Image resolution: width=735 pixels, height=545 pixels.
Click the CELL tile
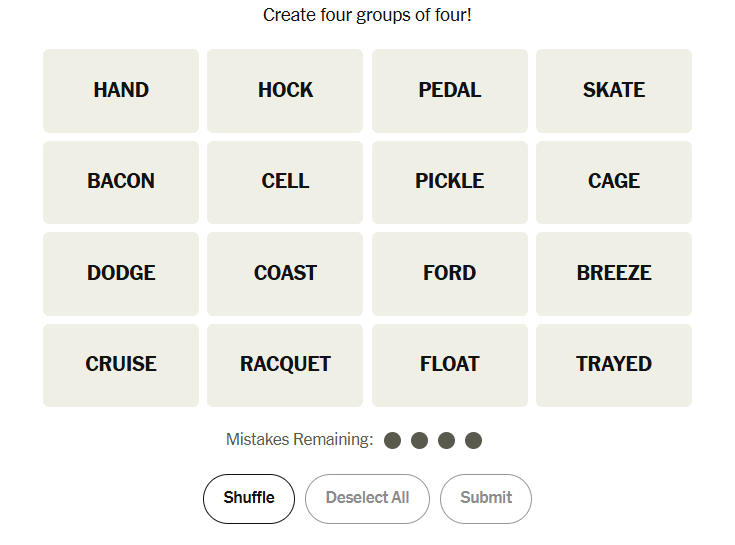click(285, 182)
